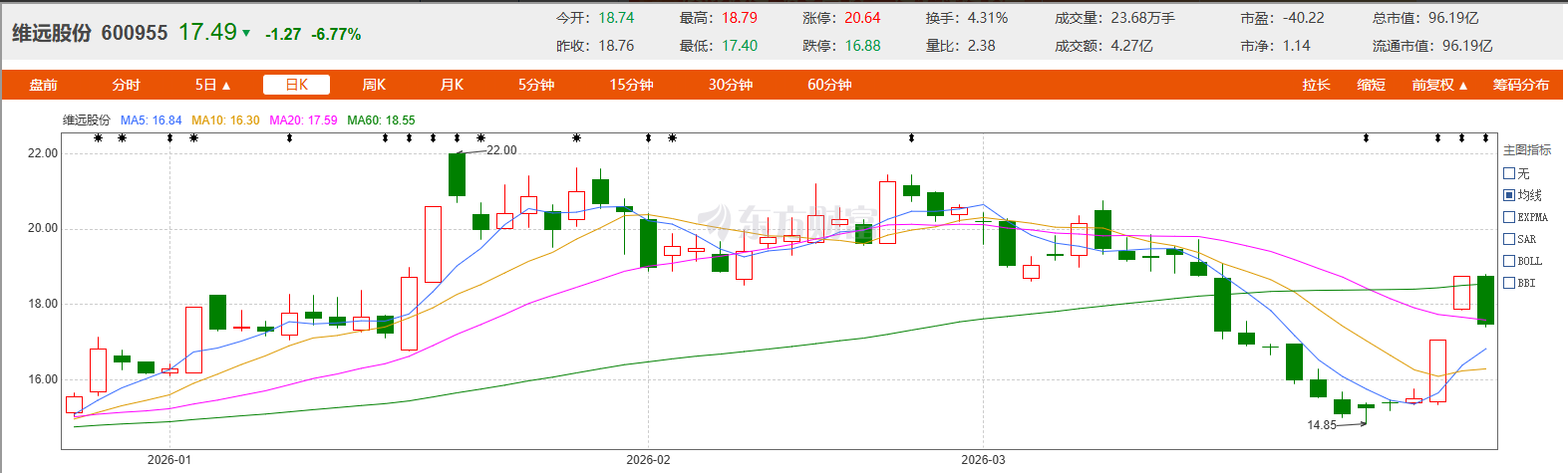Expand the 5日 multi-day dropdown

tap(212, 85)
